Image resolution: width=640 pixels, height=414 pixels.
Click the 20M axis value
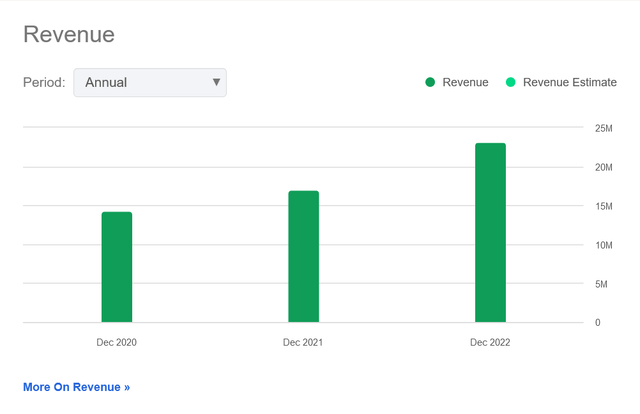603,167
